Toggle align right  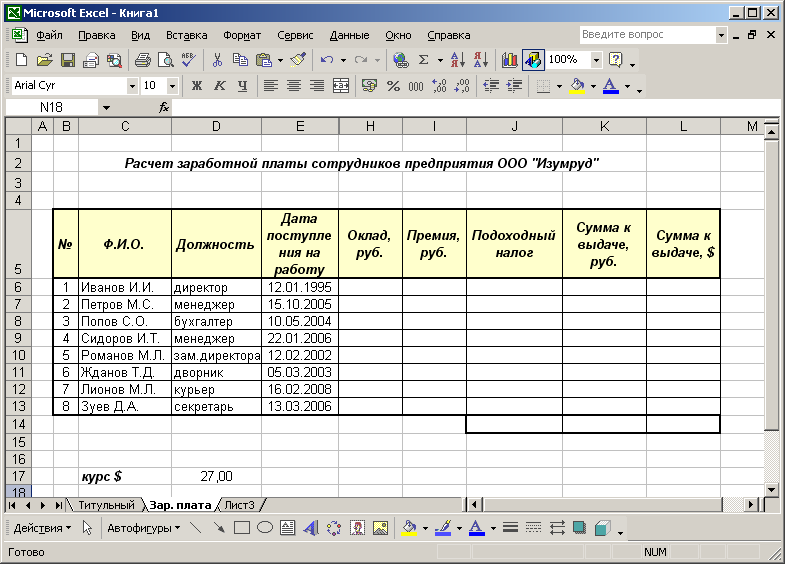[x=317, y=86]
